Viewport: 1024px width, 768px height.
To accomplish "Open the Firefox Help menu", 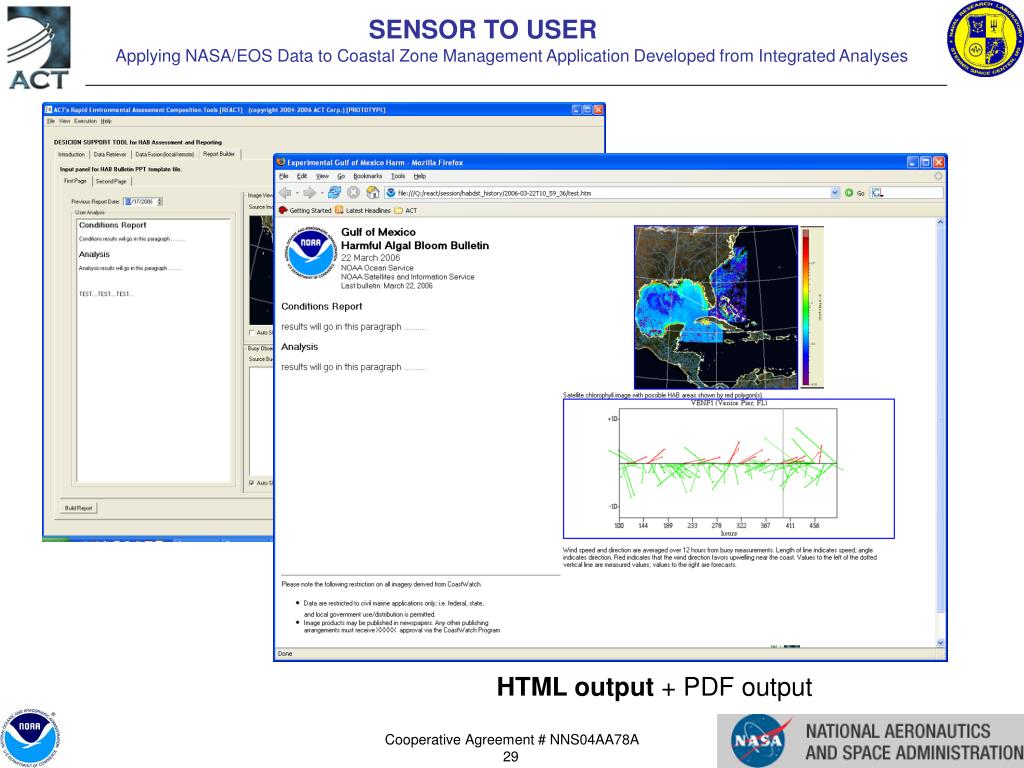I will (419, 176).
